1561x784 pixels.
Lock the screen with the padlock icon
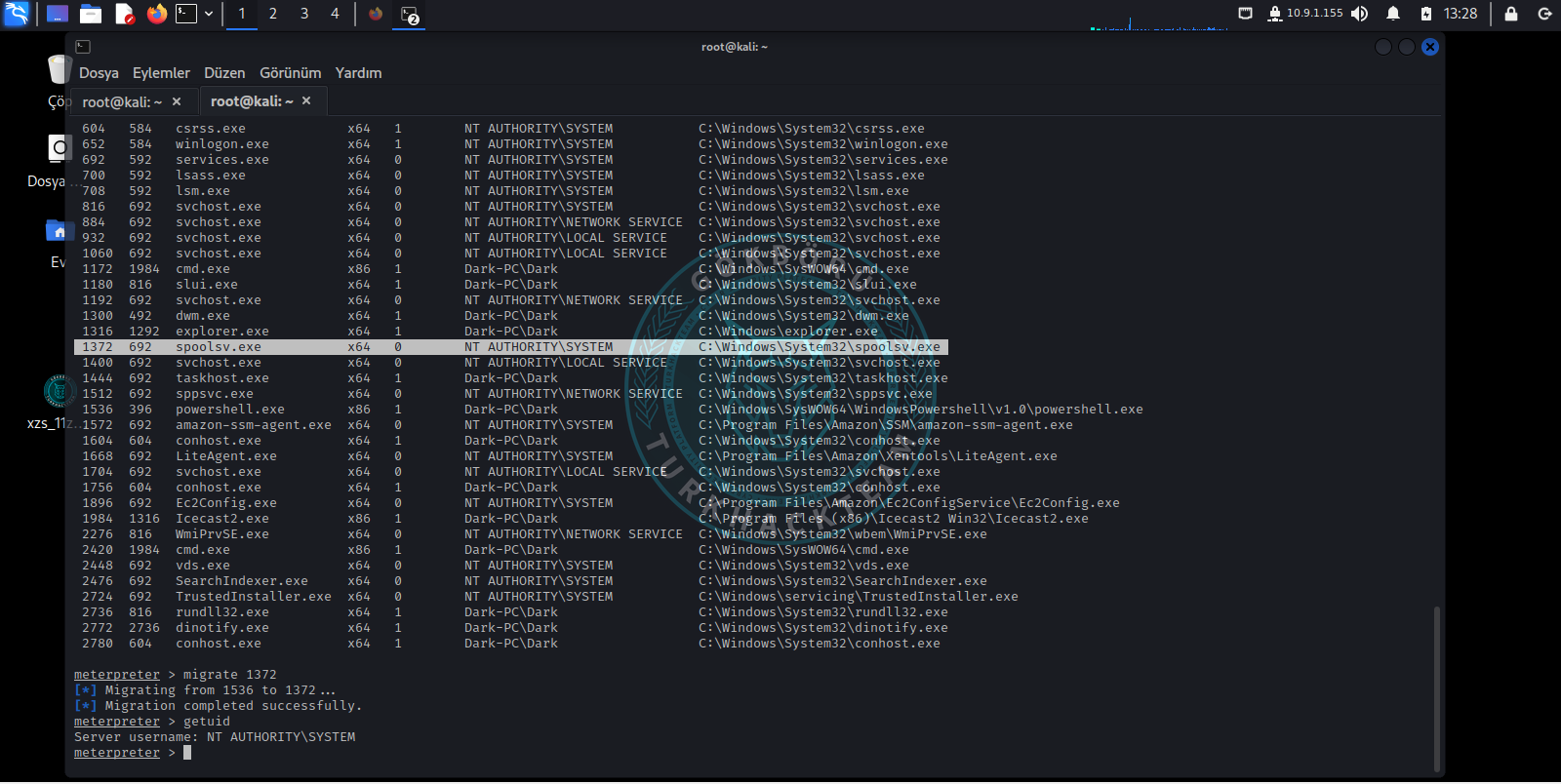(1511, 14)
